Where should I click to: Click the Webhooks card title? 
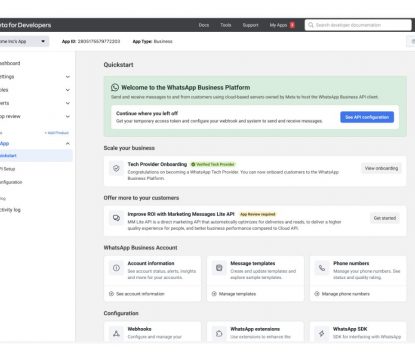click(140, 329)
